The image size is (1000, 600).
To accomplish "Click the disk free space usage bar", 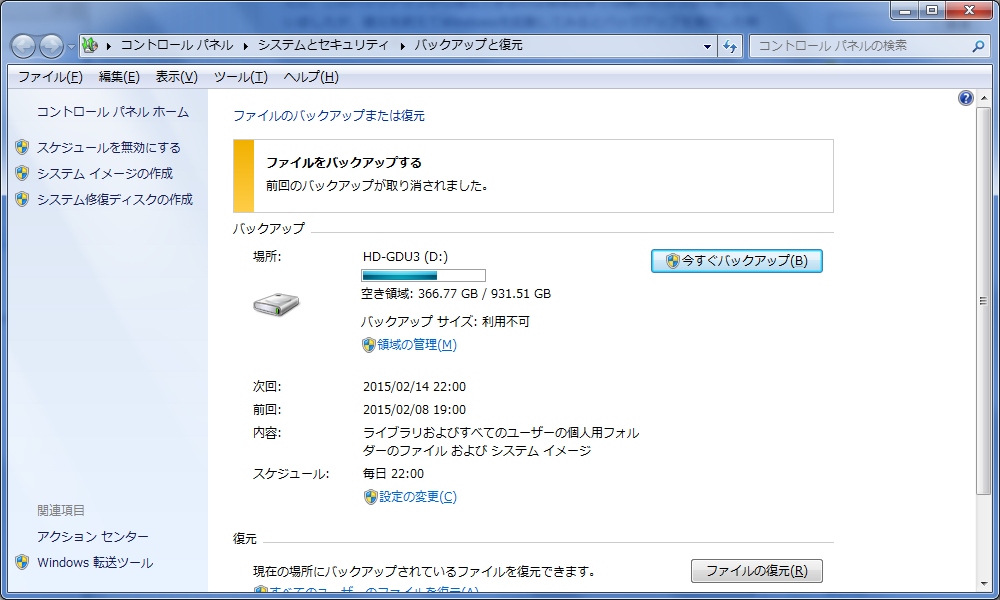I will point(423,275).
